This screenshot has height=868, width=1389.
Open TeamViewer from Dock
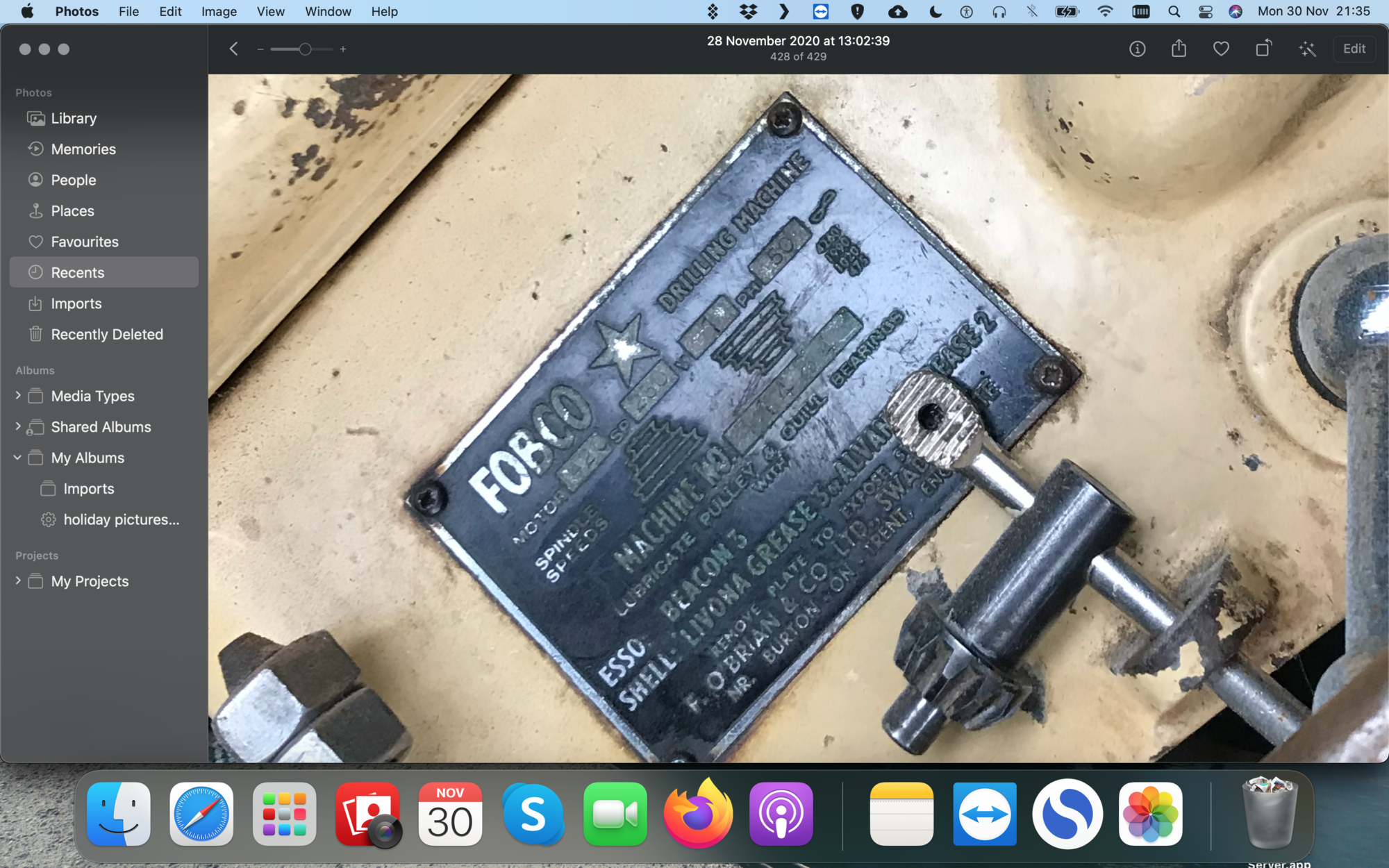[985, 814]
